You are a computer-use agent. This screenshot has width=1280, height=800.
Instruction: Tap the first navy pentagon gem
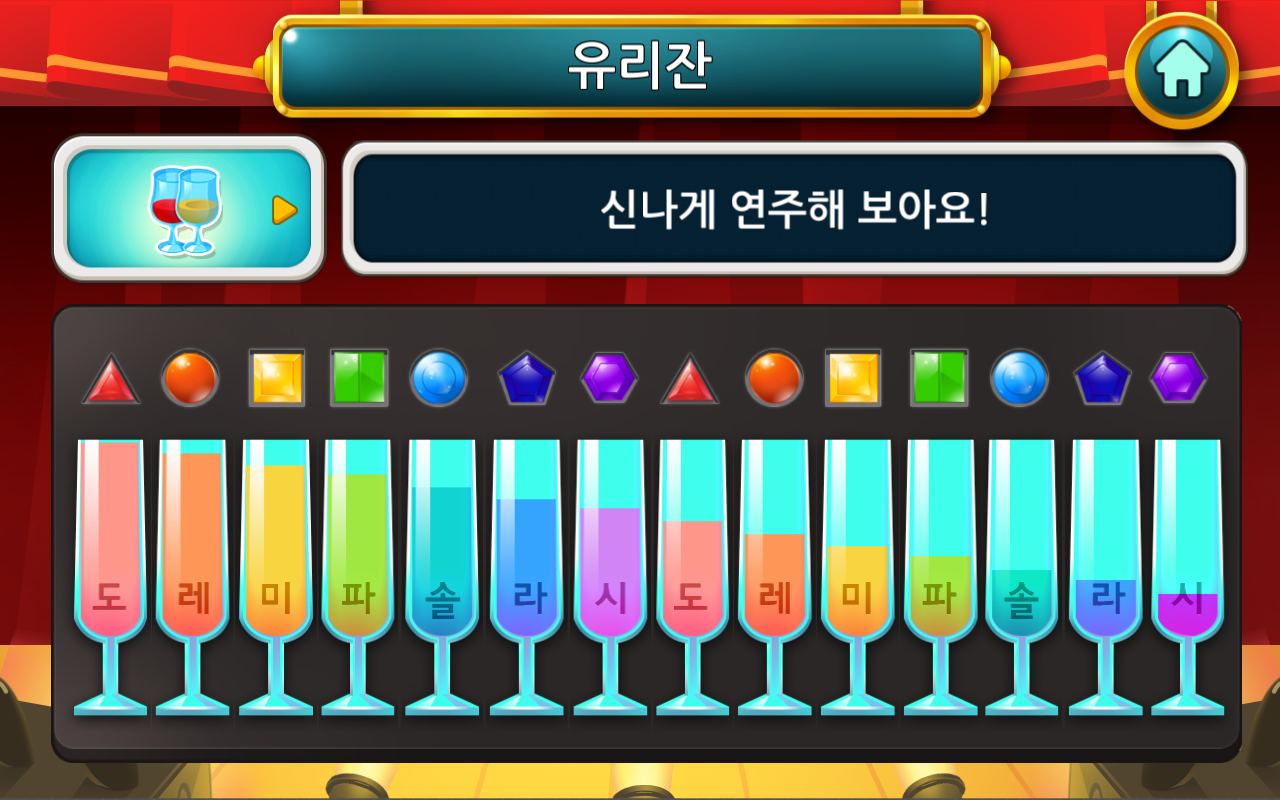point(527,378)
